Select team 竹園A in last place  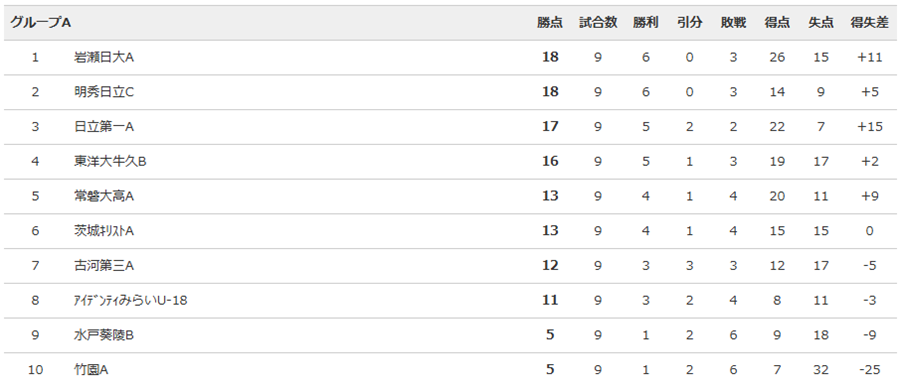point(91,370)
